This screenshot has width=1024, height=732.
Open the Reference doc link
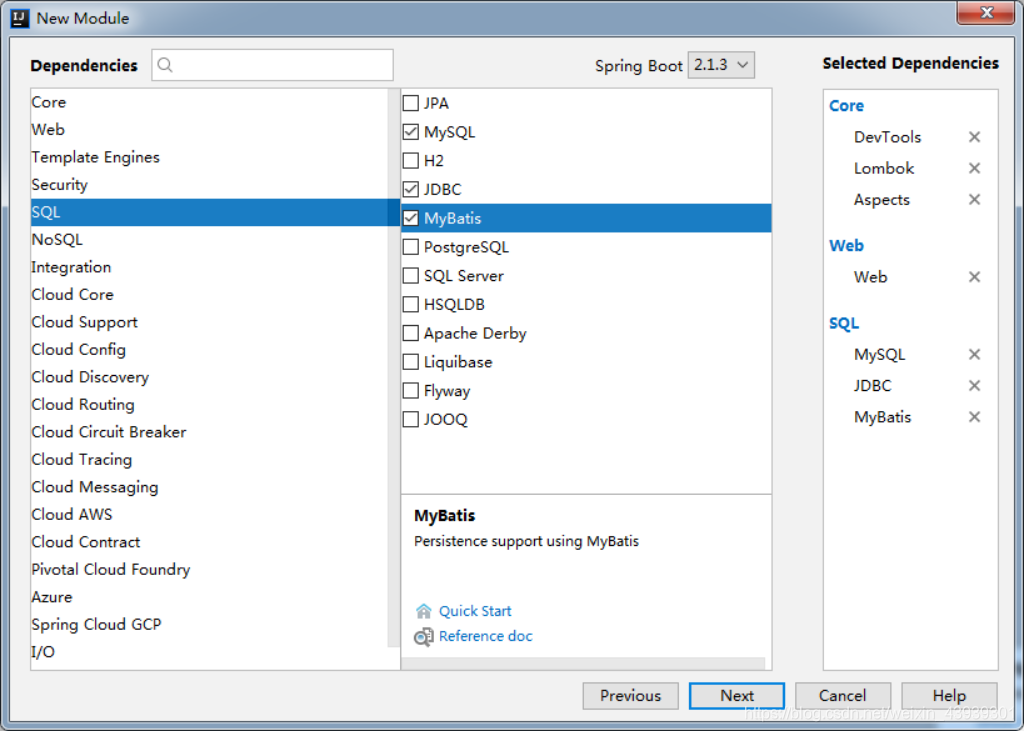[x=485, y=636]
